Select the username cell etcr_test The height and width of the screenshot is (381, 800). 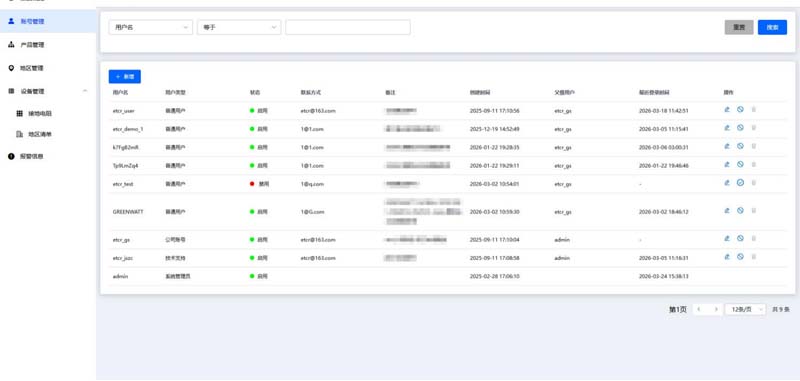pyautogui.click(x=123, y=184)
